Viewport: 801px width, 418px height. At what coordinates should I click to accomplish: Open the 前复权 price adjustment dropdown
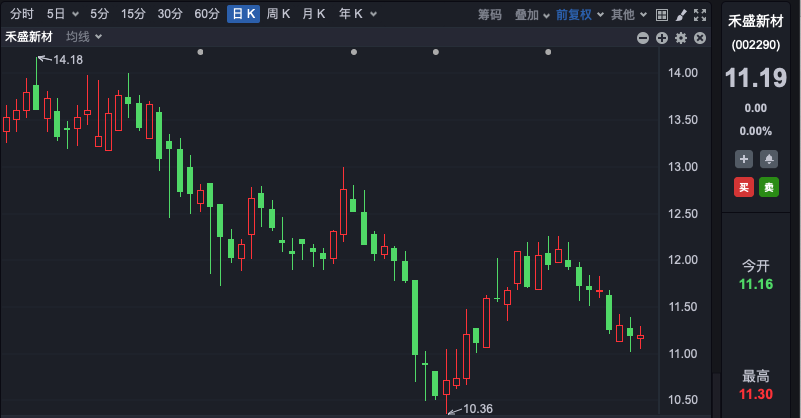click(x=579, y=15)
